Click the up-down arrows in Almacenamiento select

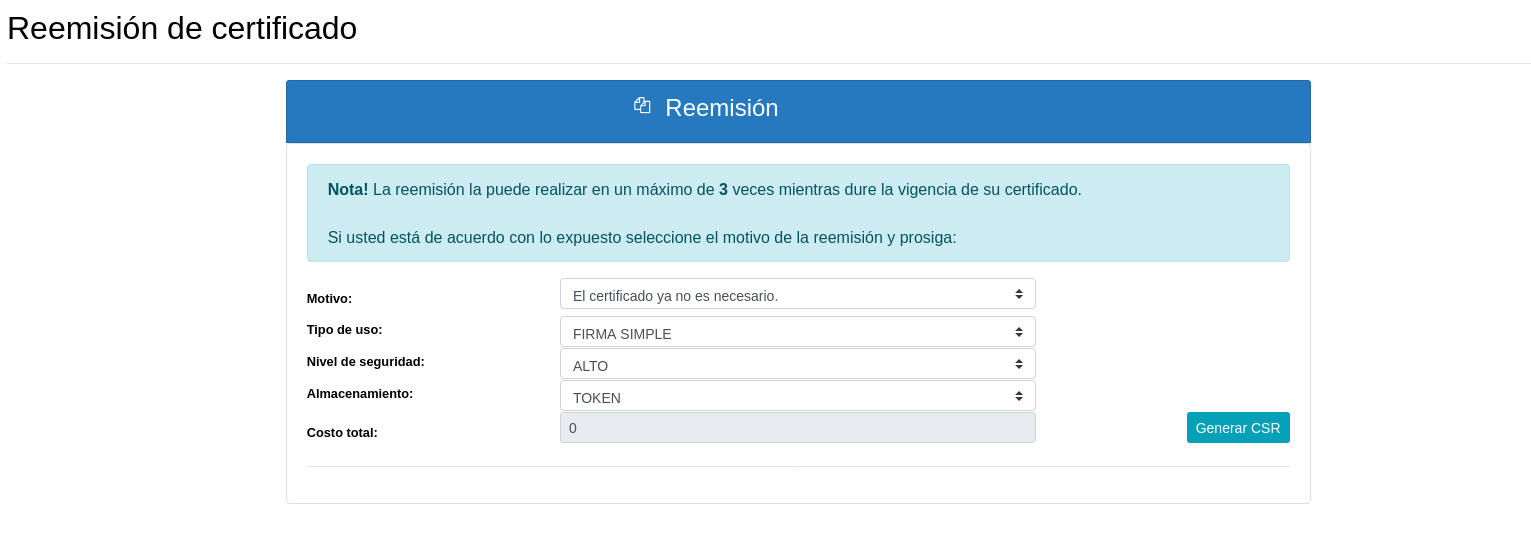point(1018,396)
